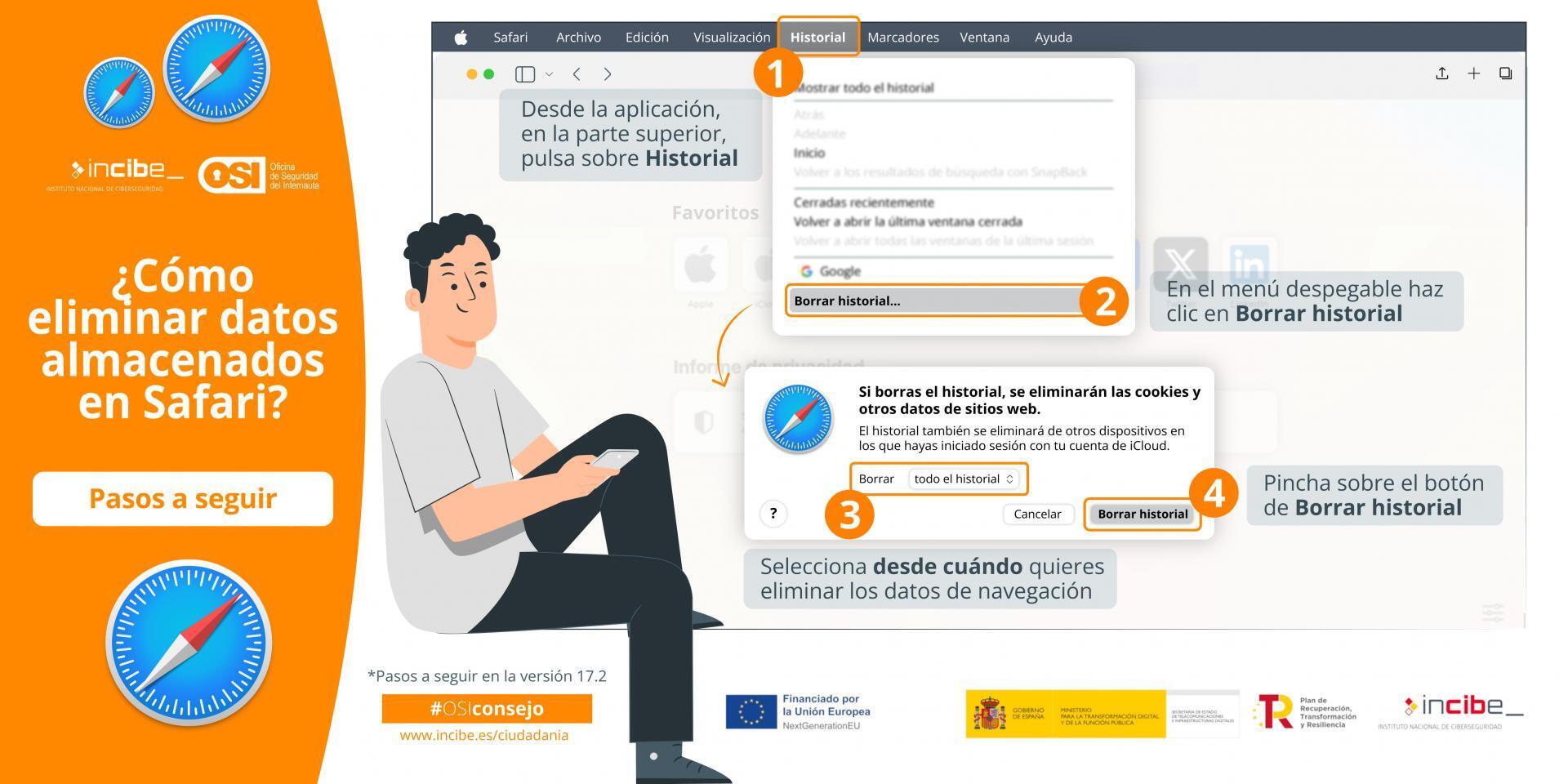Toggle the Safari sidebar icon
The image size is (1568, 784).
[x=524, y=74]
